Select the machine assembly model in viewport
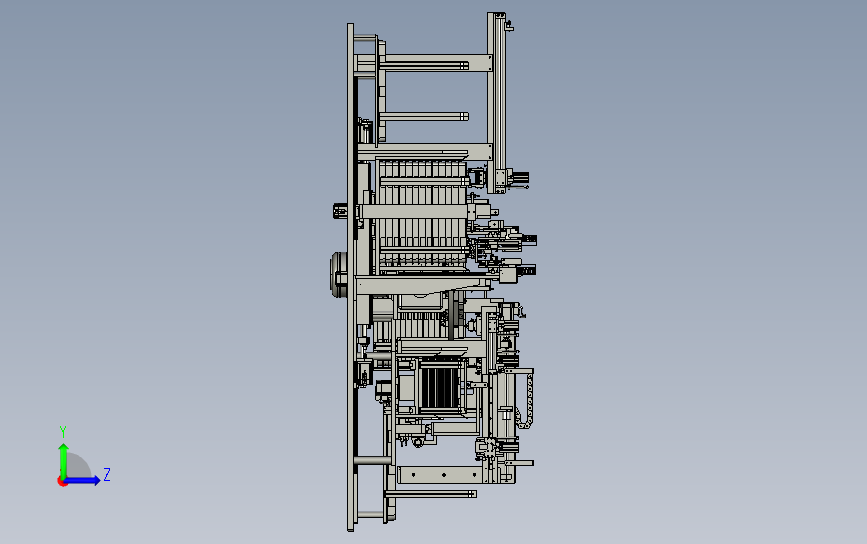The width and height of the screenshot is (867, 544). click(435, 272)
